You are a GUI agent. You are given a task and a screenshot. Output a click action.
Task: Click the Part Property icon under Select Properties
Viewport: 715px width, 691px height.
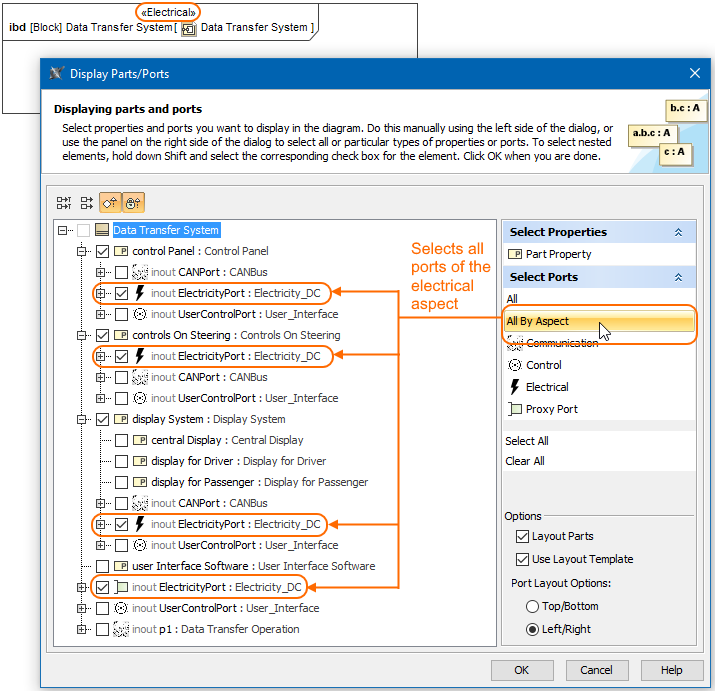(x=516, y=254)
